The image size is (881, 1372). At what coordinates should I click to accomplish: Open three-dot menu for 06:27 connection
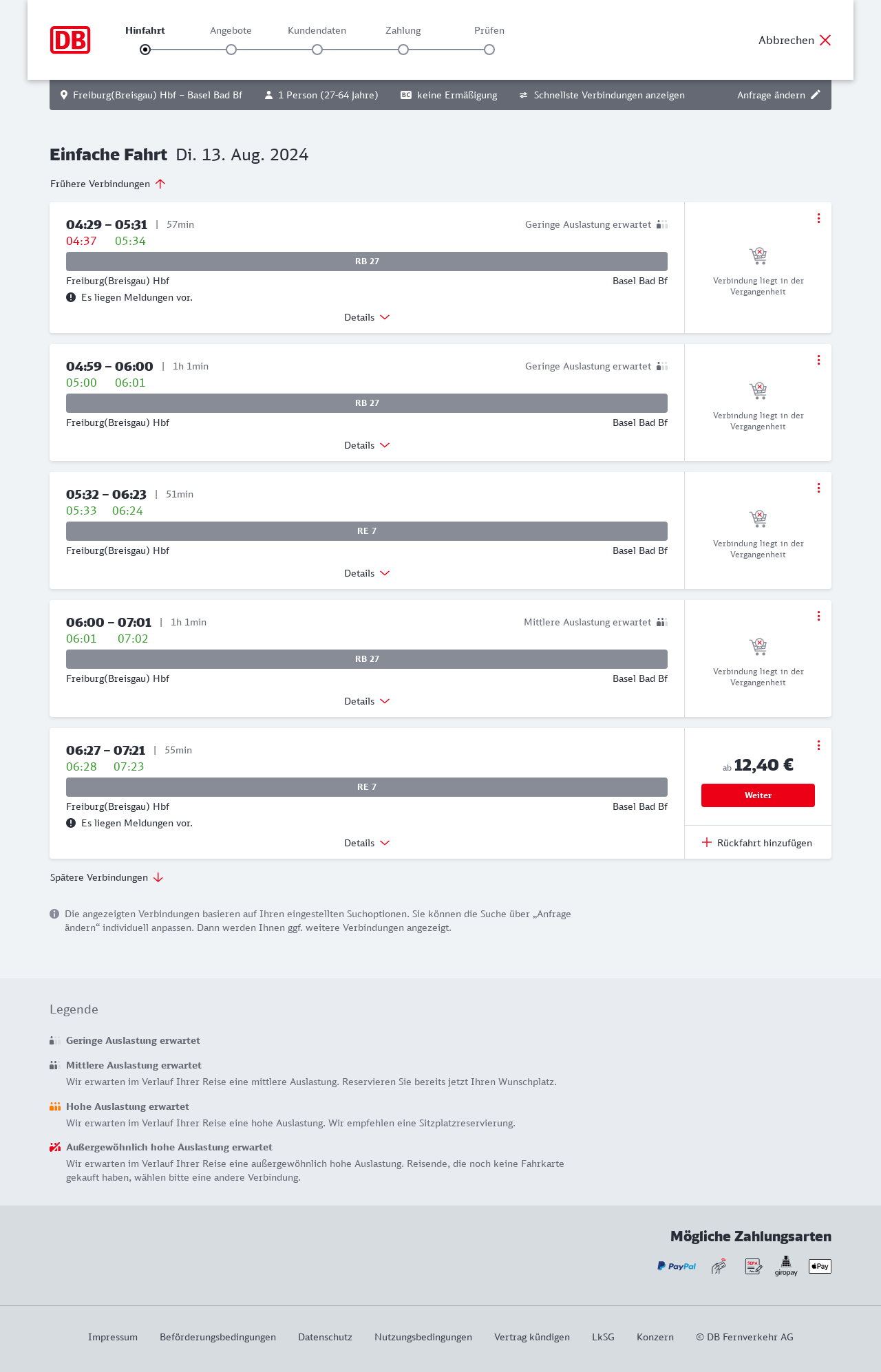pyautogui.click(x=818, y=745)
